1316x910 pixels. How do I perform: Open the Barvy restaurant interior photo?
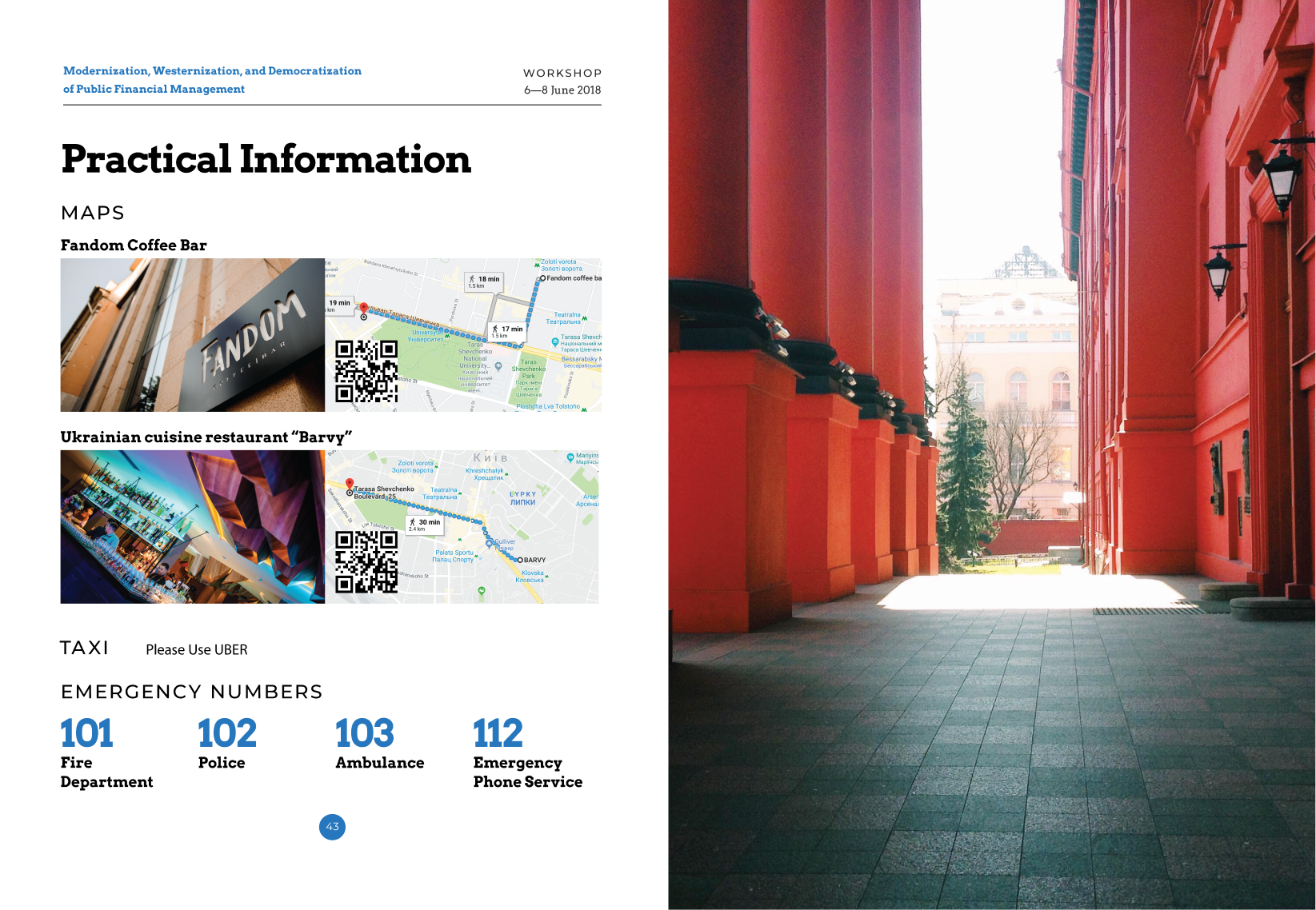coord(192,526)
